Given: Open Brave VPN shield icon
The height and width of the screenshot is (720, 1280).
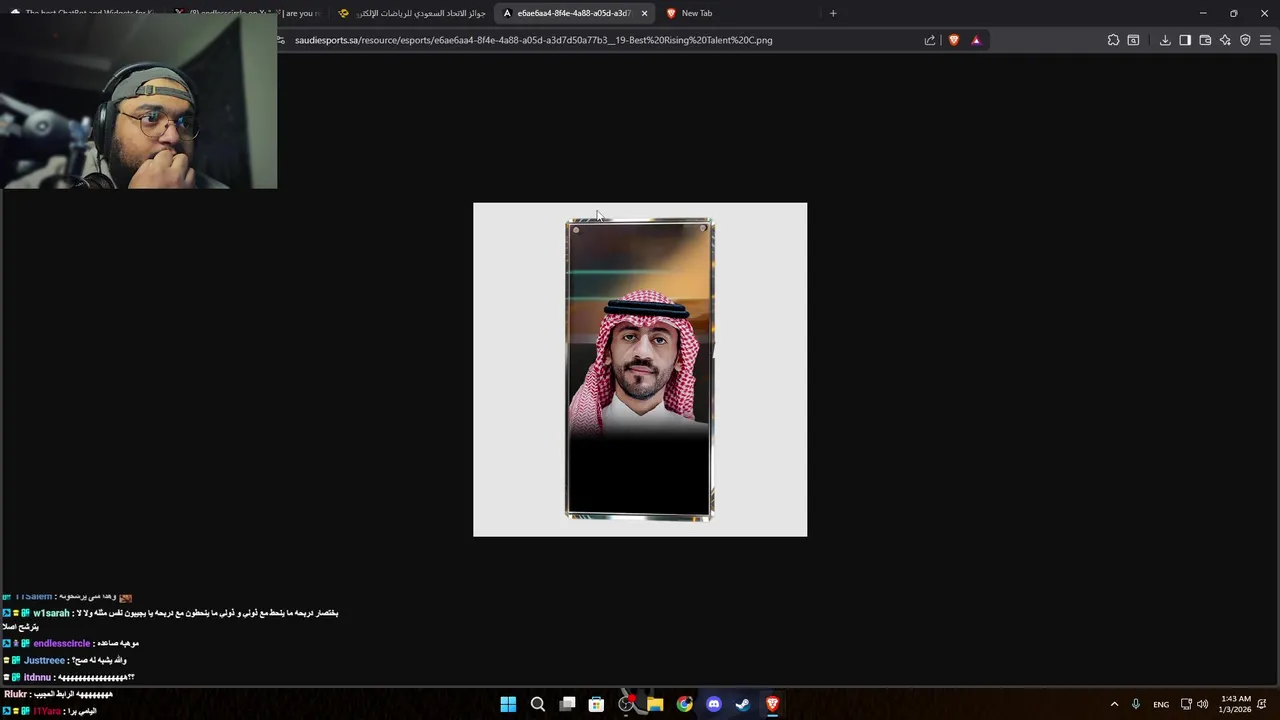Looking at the screenshot, I should (1245, 40).
